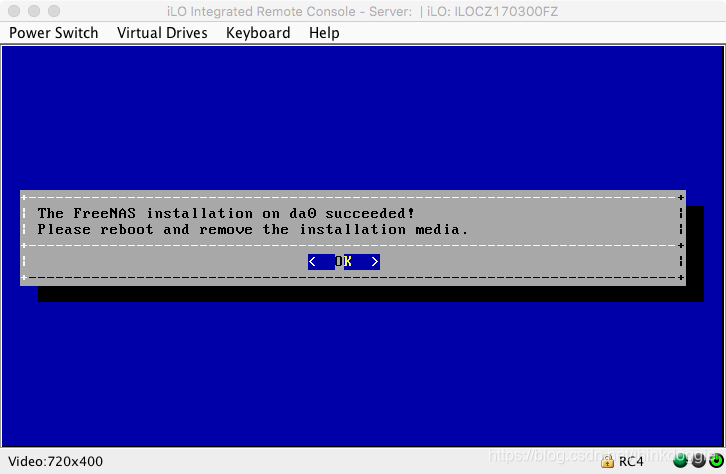Confirm the installation dialog with OK
Screen dimensions: 726x474
pos(344,262)
